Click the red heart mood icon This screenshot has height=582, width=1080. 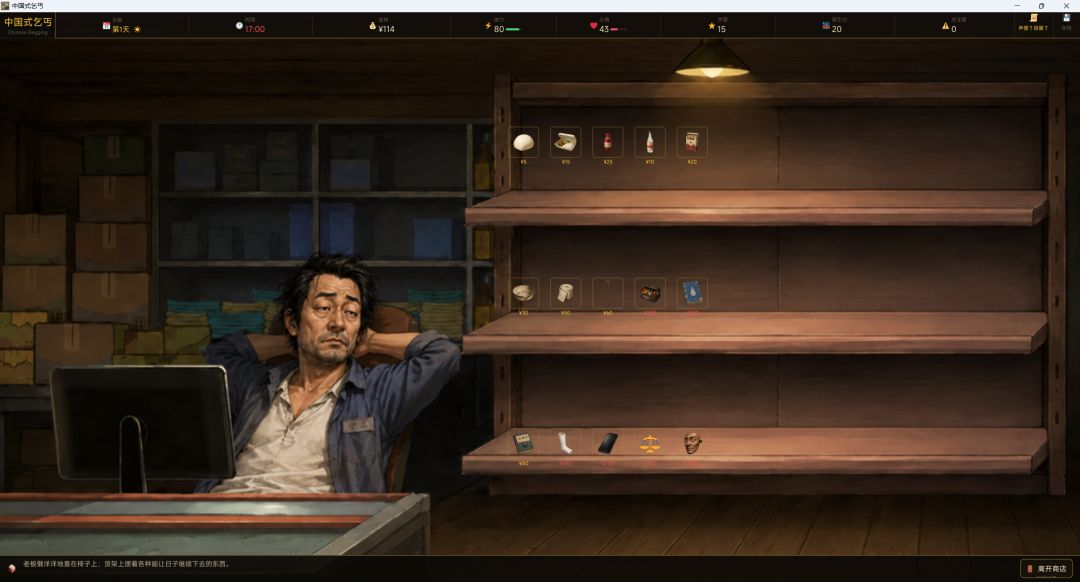[593, 26]
